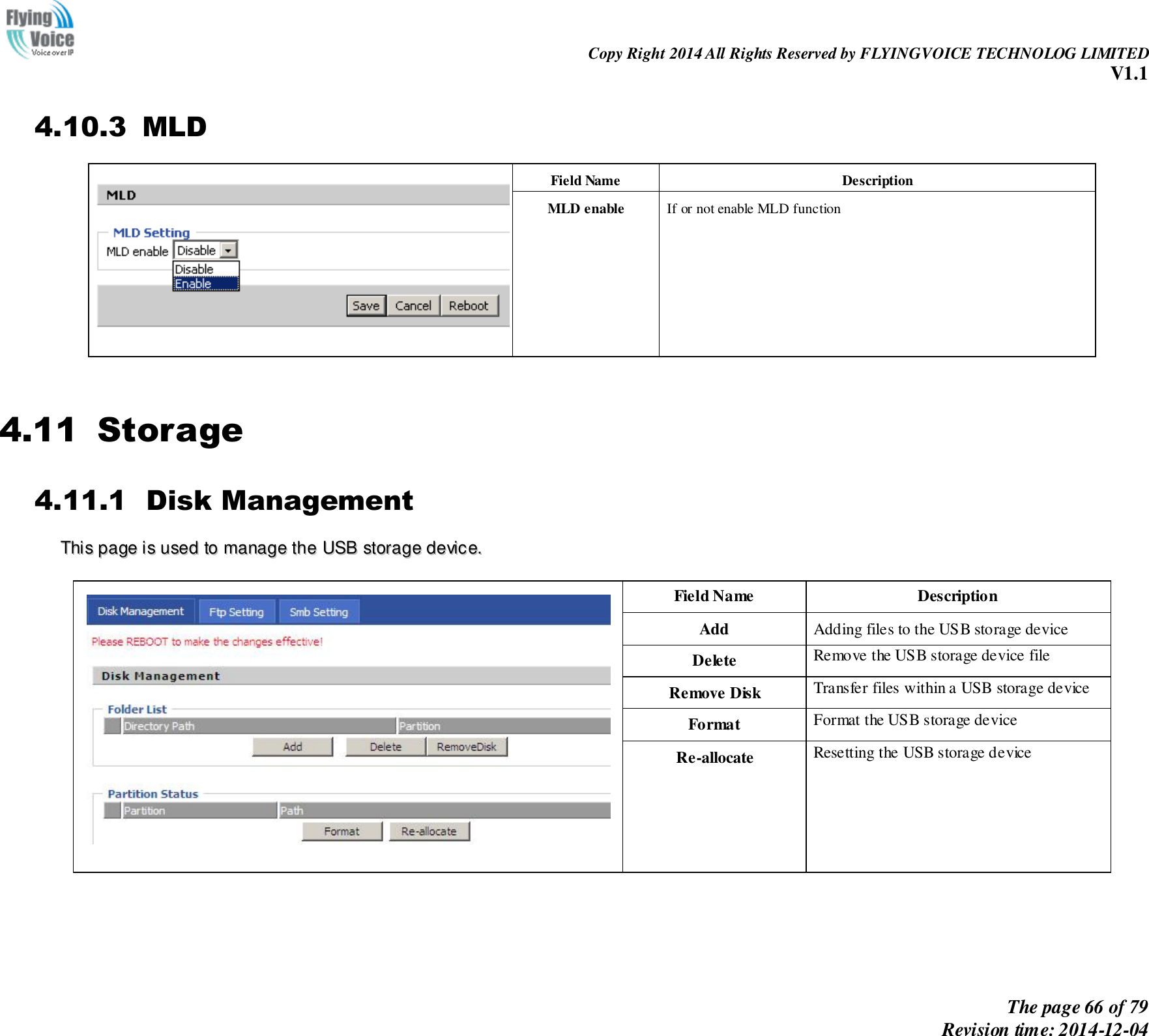Screen dimensions: 1149x1036
Task: Click the '4.11 Storage' heading
Action: coord(121,430)
